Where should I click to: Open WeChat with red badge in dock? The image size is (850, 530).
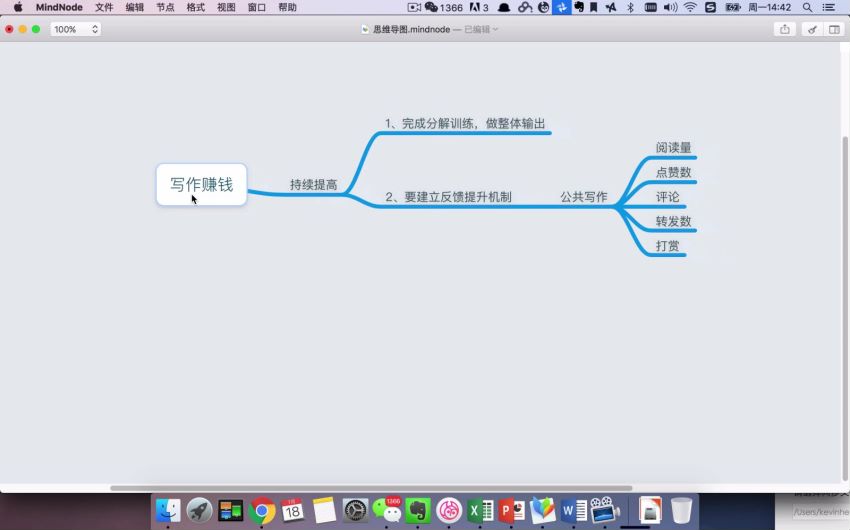[387, 510]
